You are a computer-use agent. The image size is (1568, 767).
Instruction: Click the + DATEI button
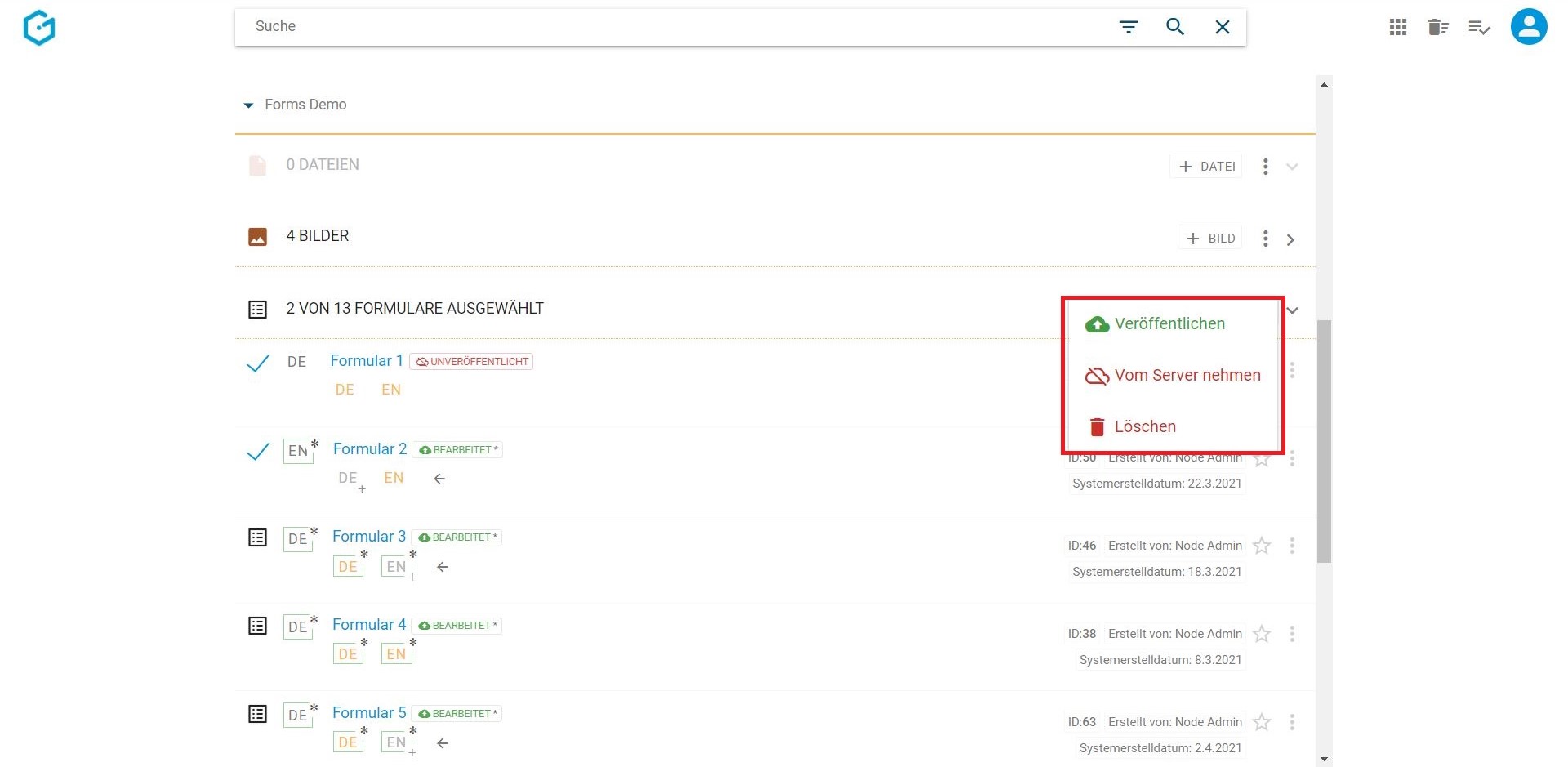click(1206, 167)
